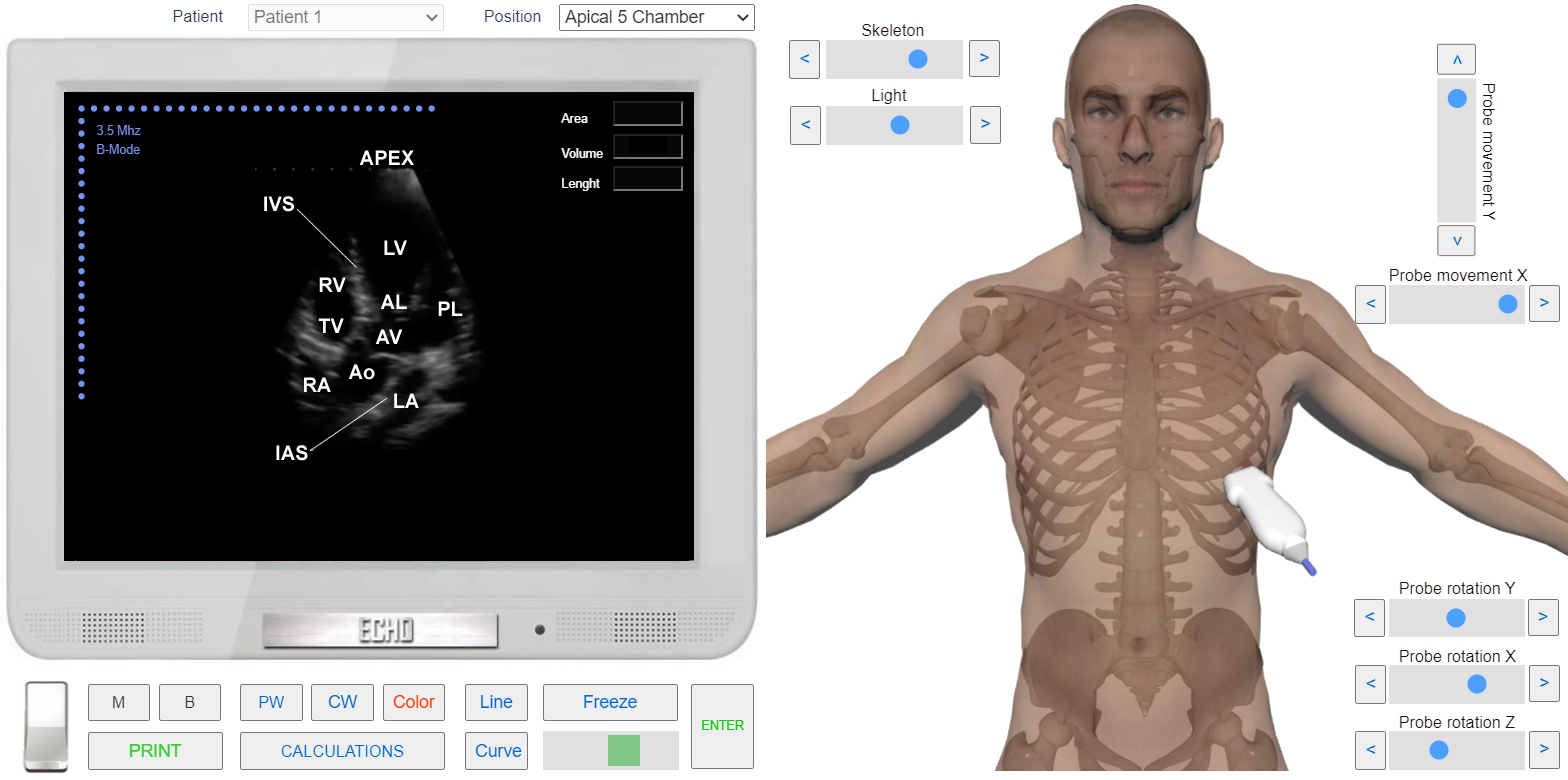Image resolution: width=1568 pixels, height=780 pixels.
Task: Click the Probe movement X slider
Action: point(1457,303)
